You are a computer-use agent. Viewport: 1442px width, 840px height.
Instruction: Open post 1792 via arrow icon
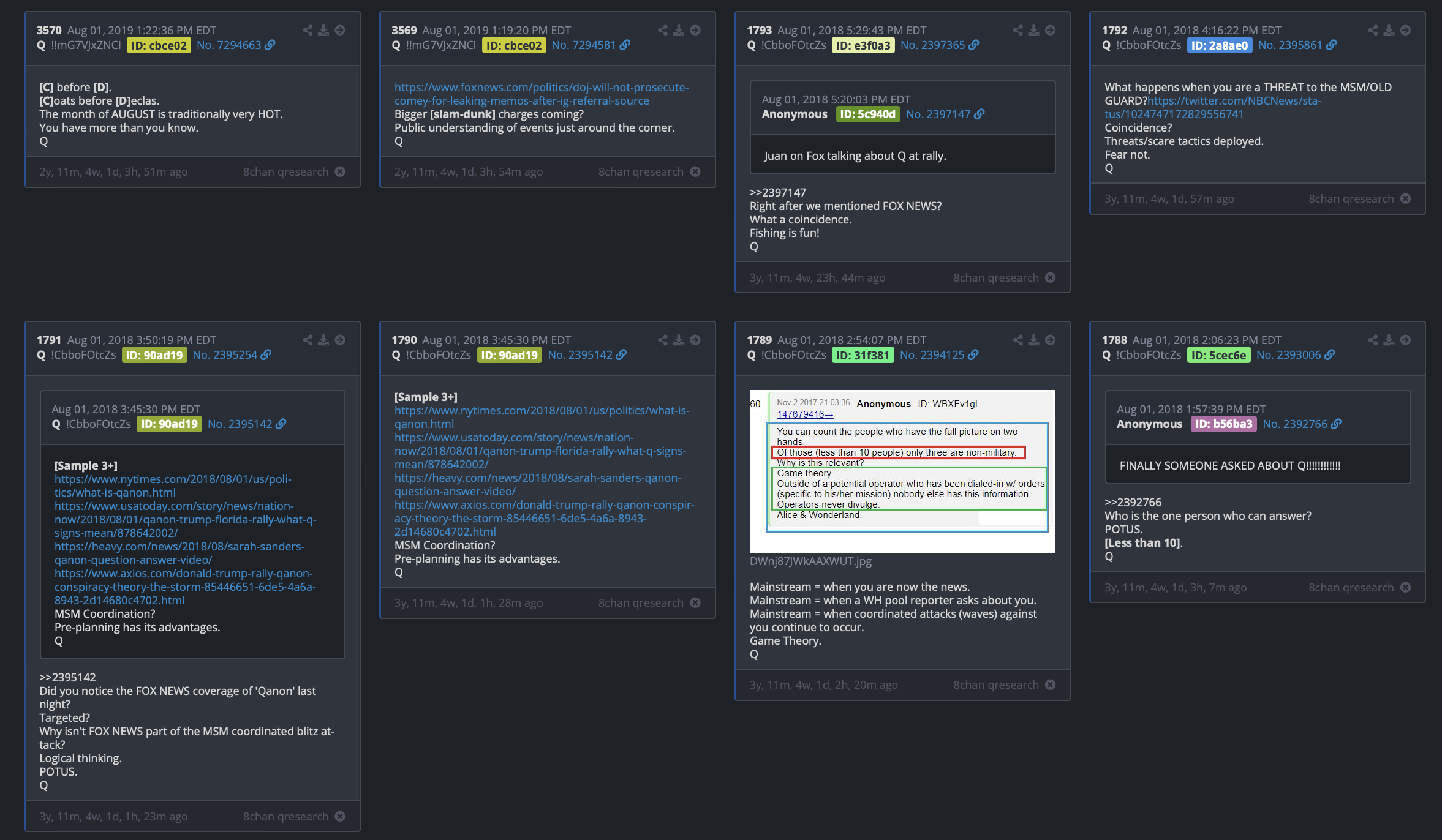tap(1406, 30)
